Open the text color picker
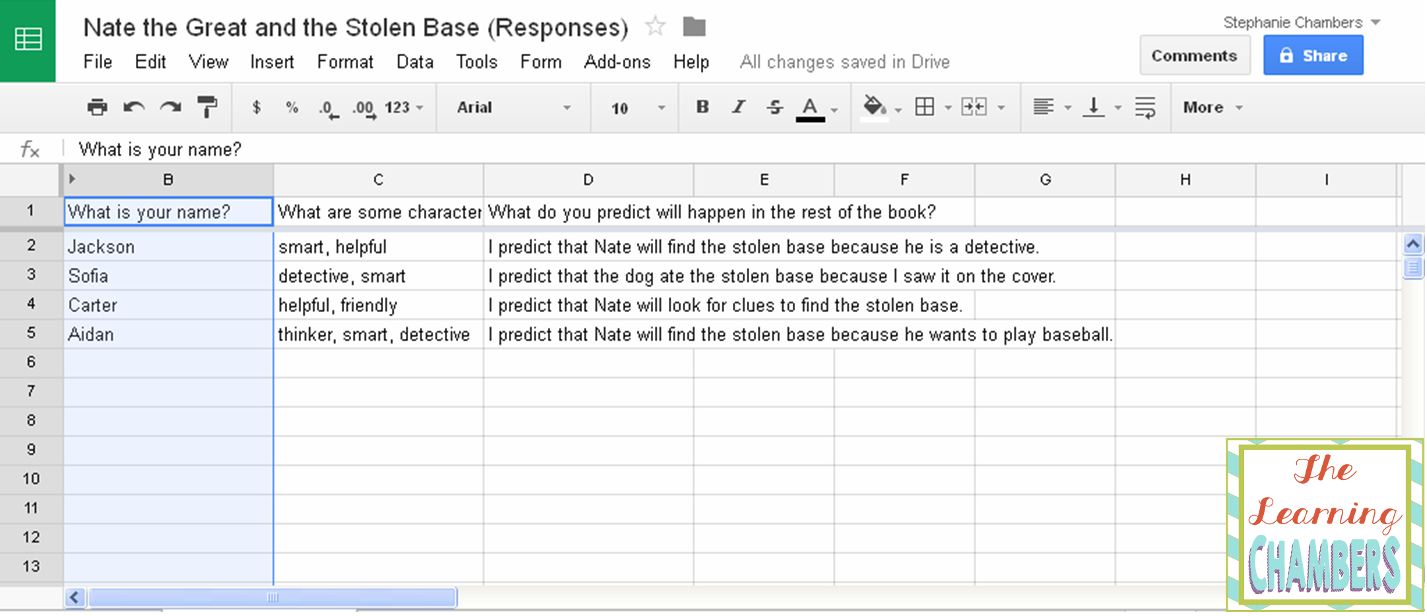Viewport: 1427px width, 616px height. click(x=810, y=107)
